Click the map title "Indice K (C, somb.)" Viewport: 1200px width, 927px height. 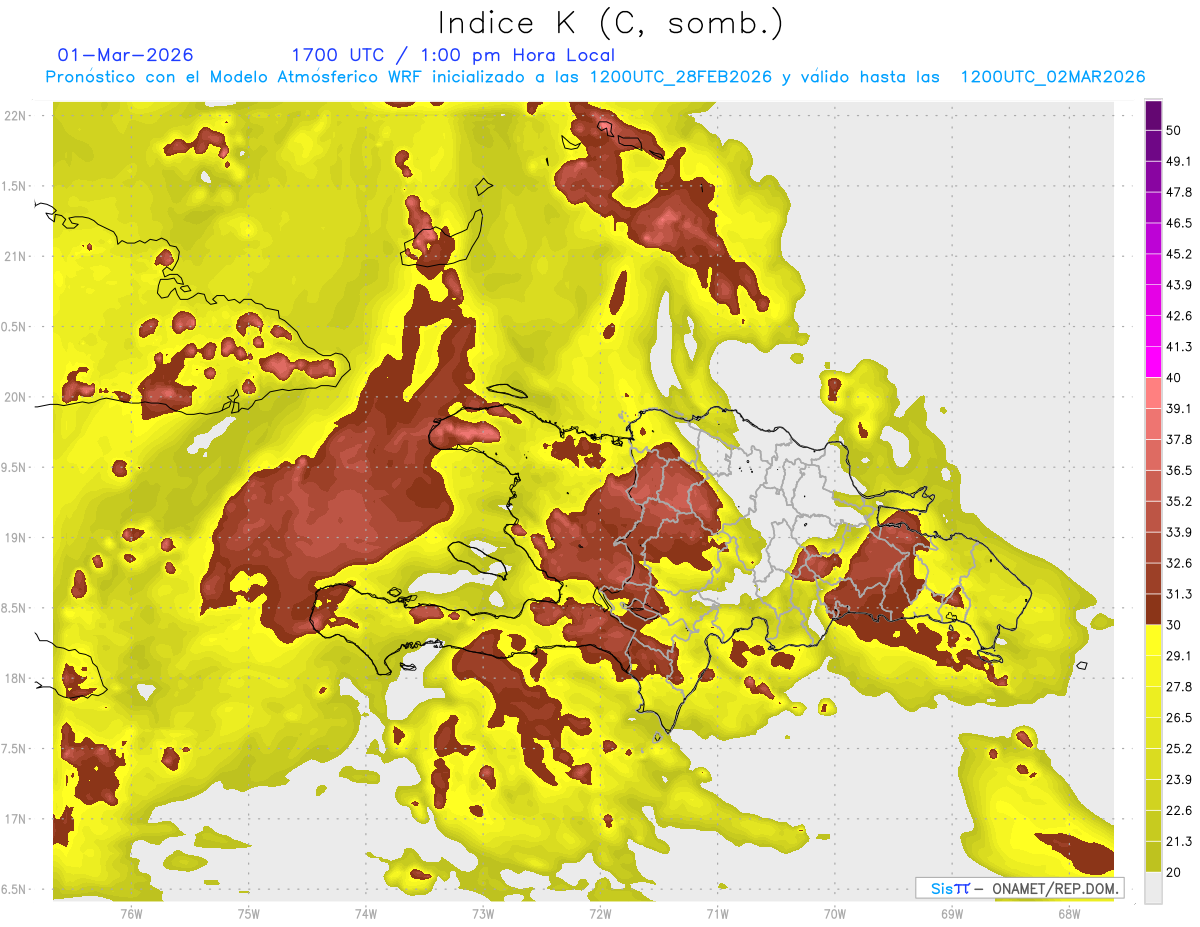click(611, 23)
